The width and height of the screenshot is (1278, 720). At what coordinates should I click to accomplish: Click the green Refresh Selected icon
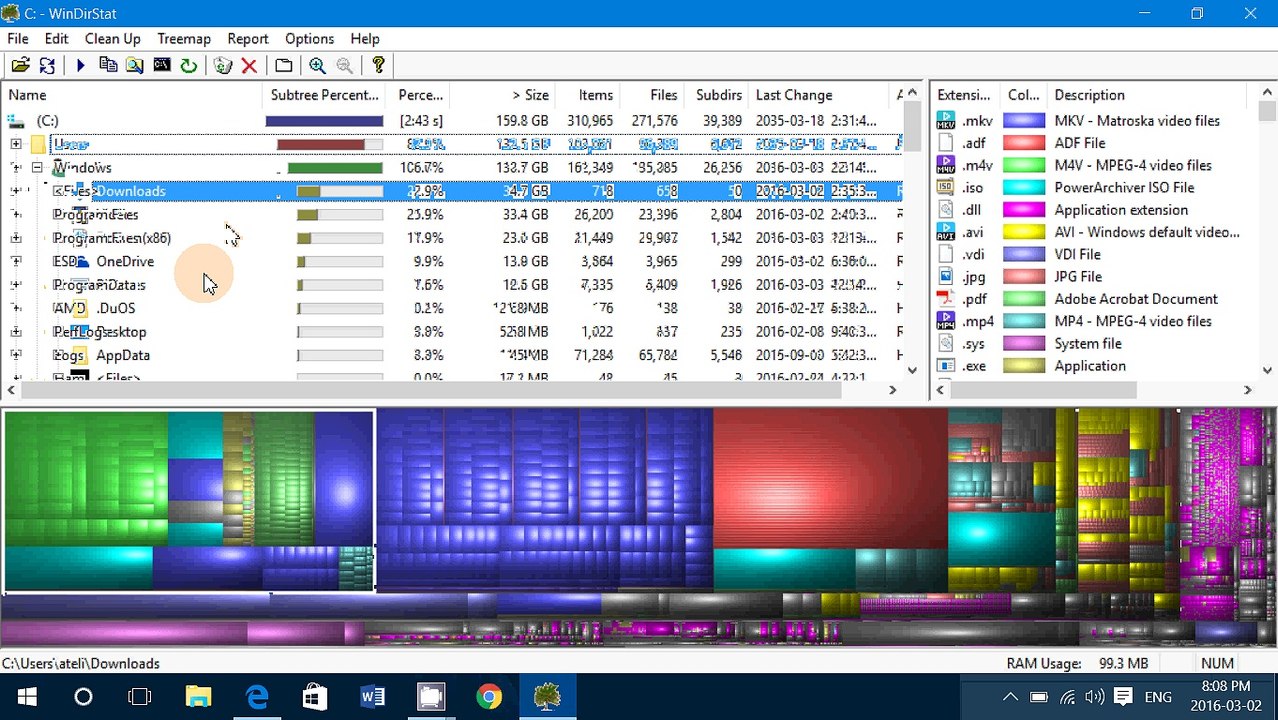pos(188,65)
